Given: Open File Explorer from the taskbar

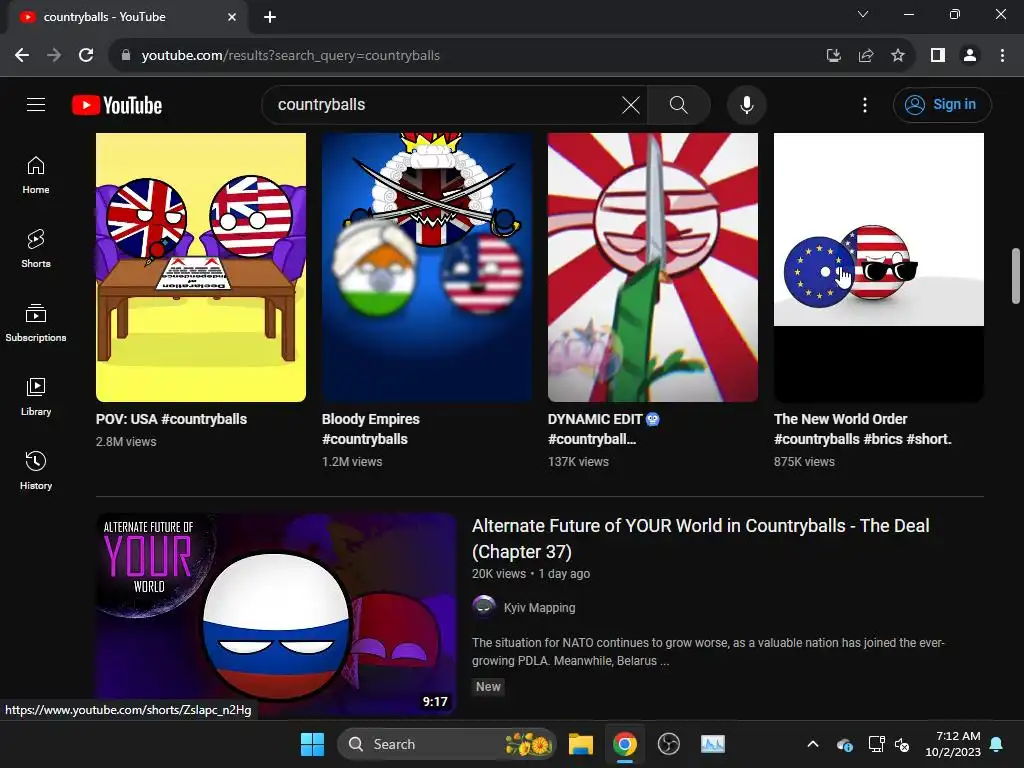Looking at the screenshot, I should [x=581, y=744].
